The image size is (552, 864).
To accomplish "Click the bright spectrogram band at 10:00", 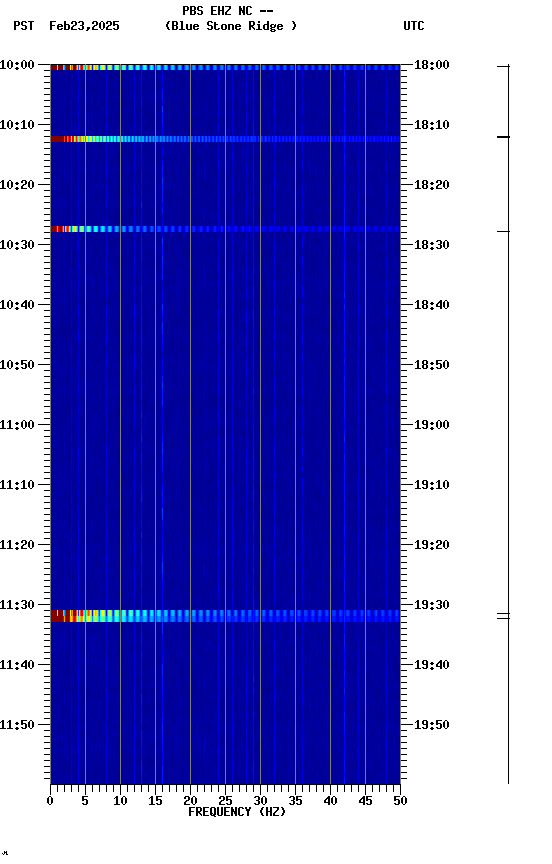I will point(225,67).
